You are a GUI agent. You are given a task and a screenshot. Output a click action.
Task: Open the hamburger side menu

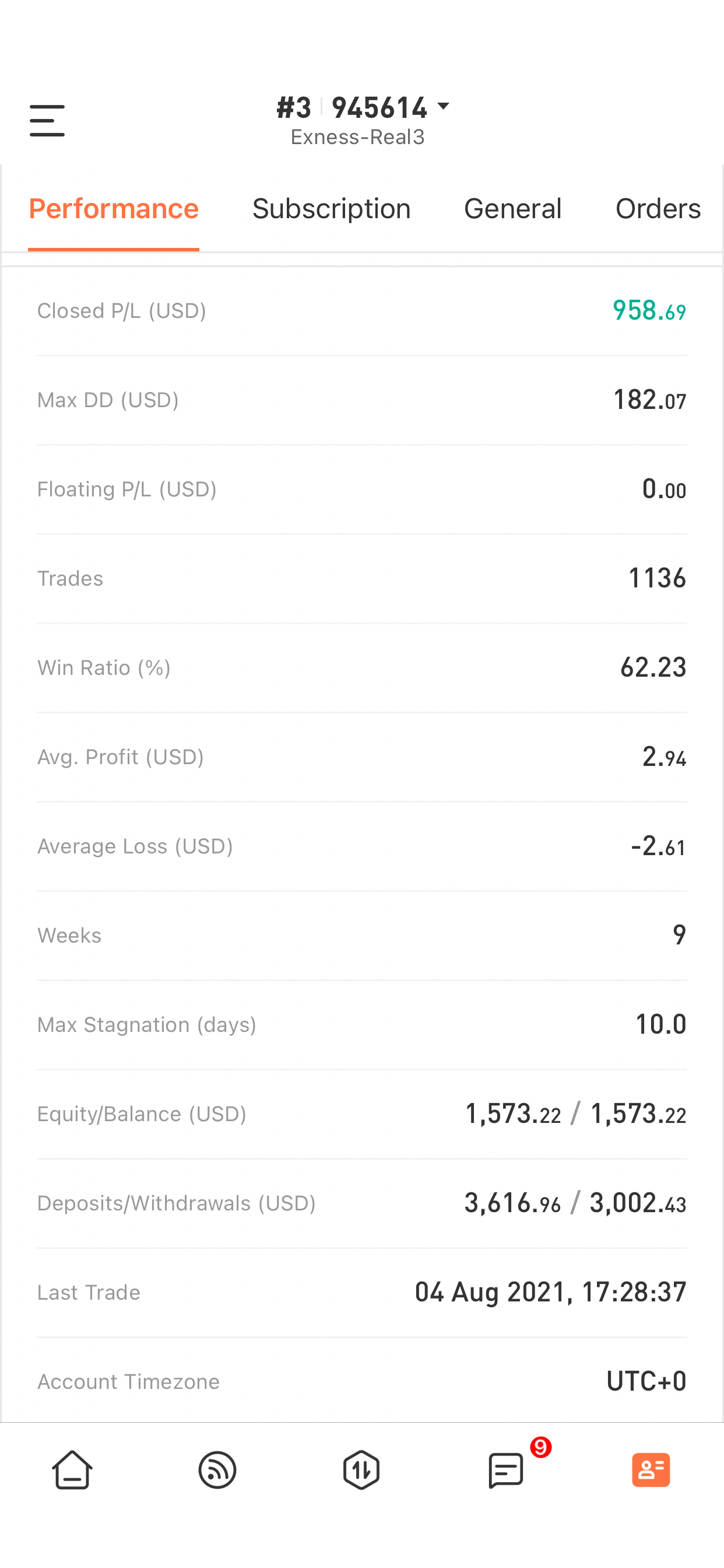point(47,121)
